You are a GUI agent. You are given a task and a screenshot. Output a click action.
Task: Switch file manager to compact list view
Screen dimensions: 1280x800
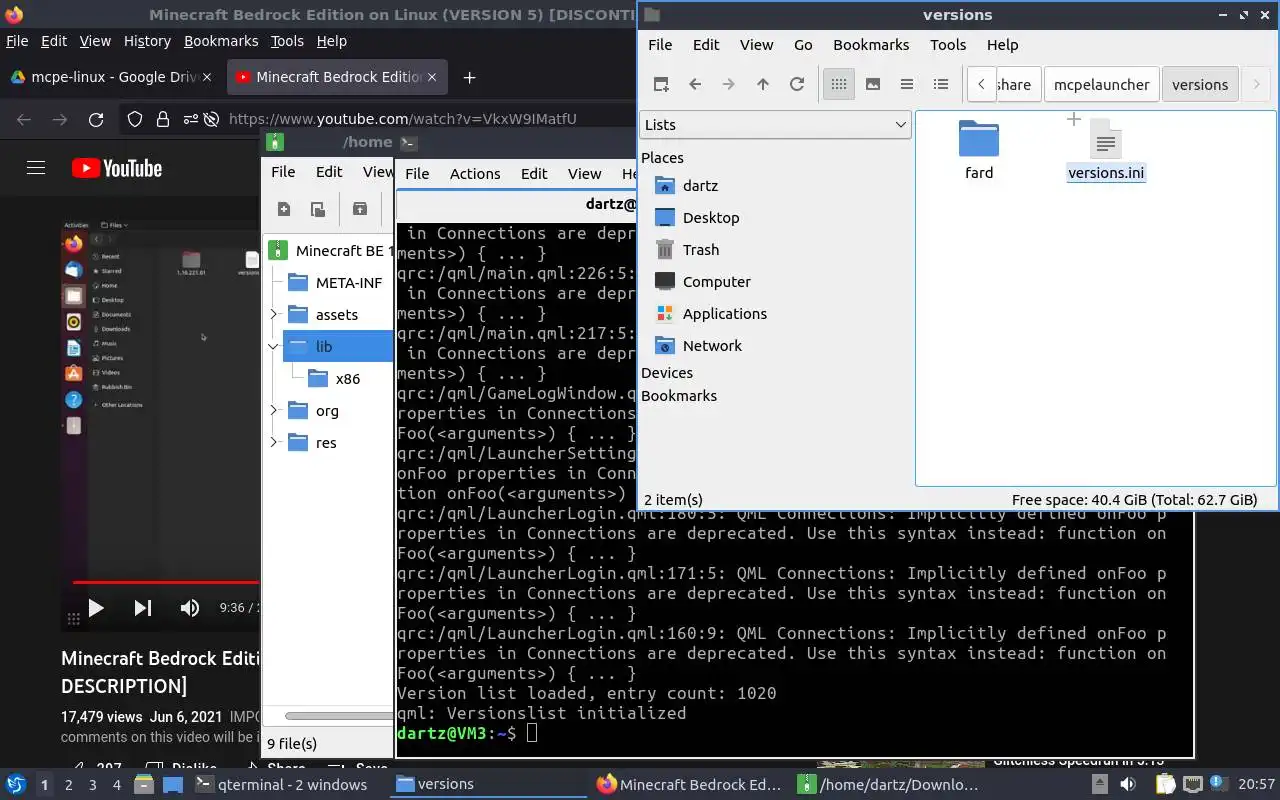tap(907, 84)
